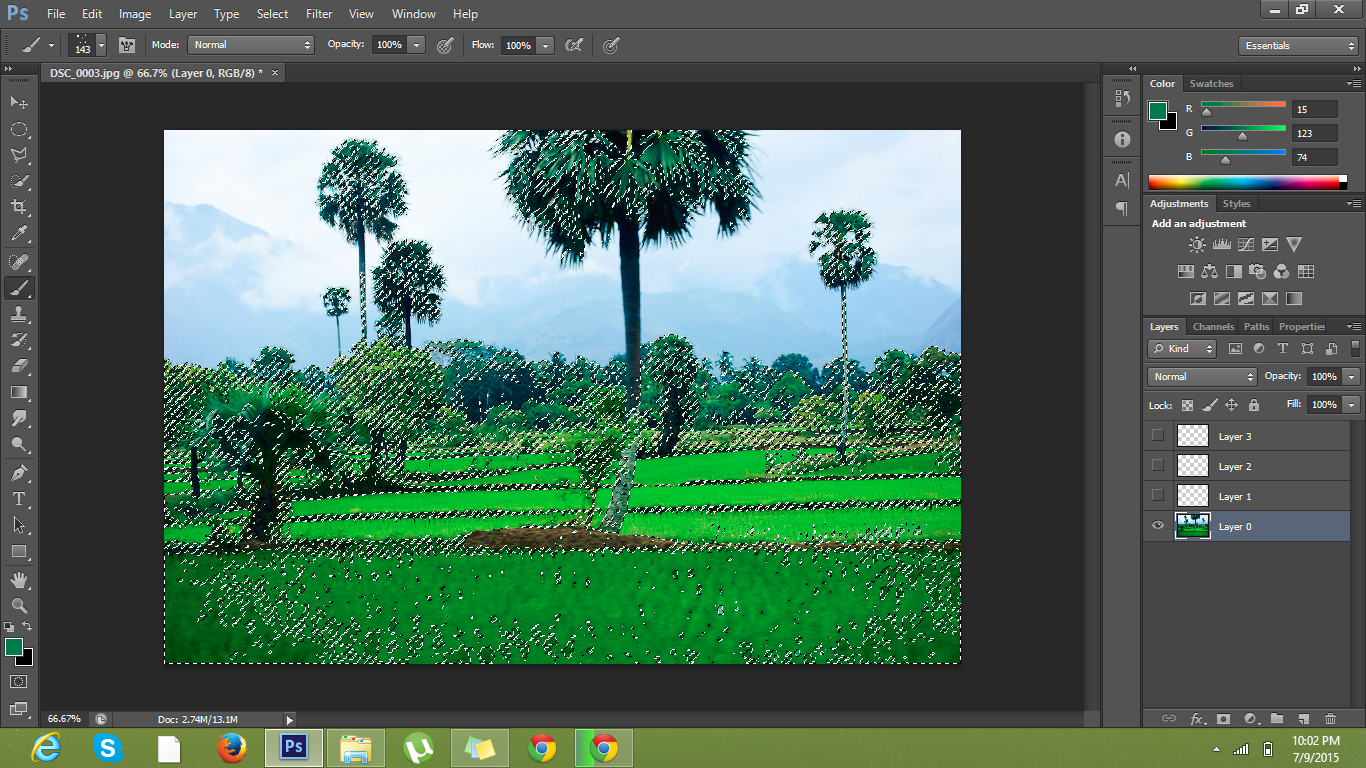This screenshot has width=1366, height=768.
Task: Select the Dodge tool
Action: tap(19, 444)
